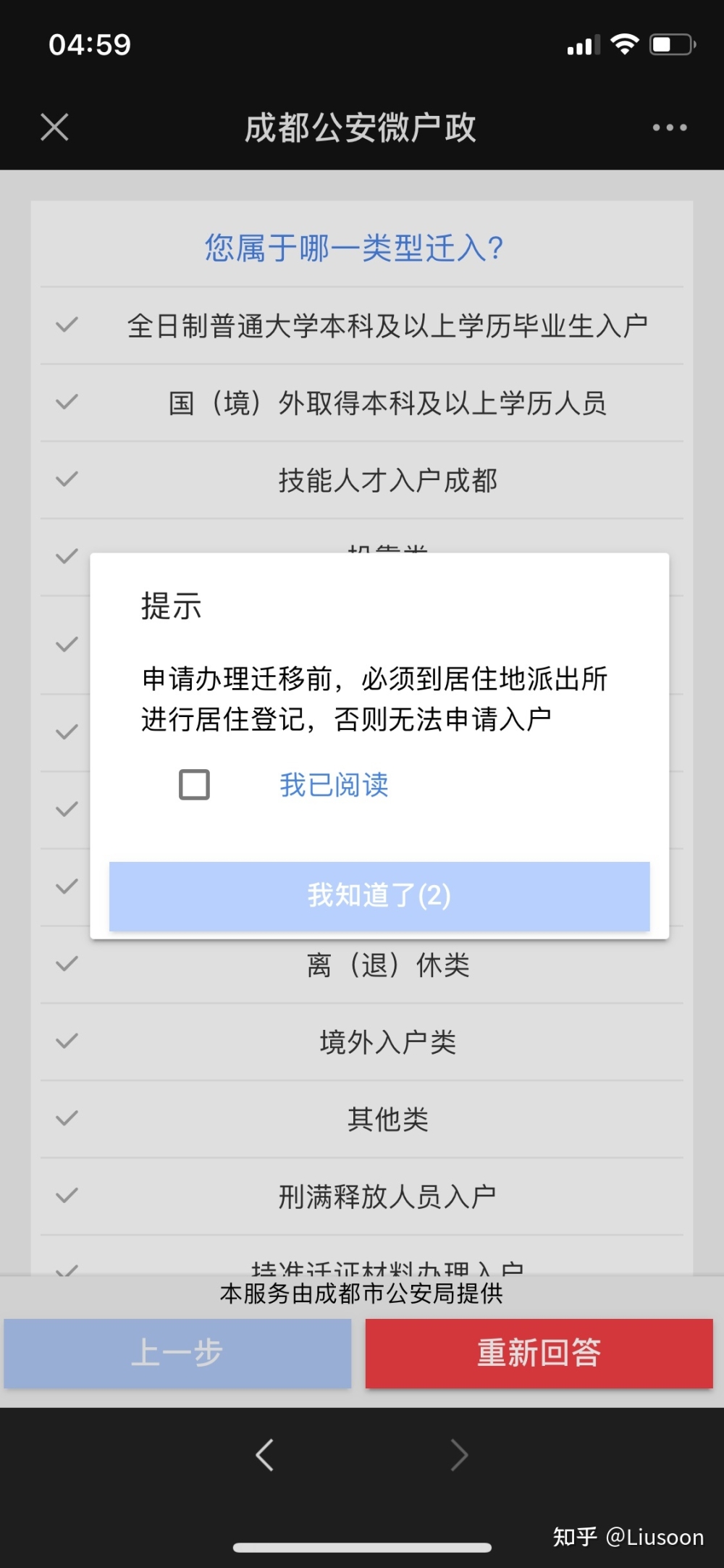Select 境外入户类 option
724x1568 pixels.
point(362,1042)
